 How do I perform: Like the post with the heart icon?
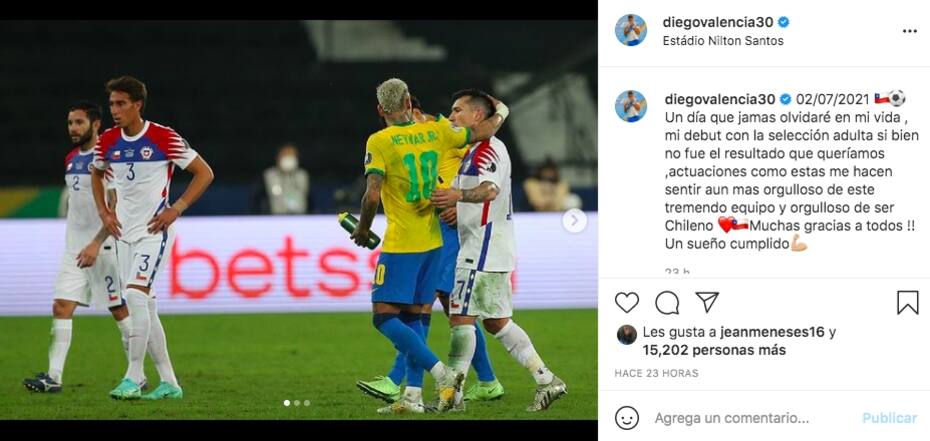626,302
